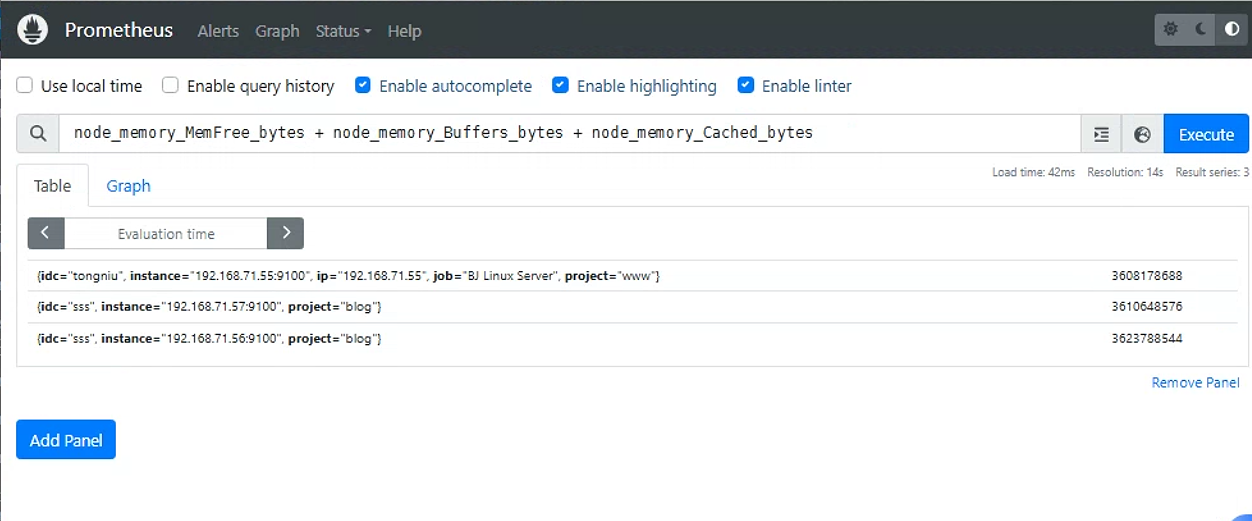Switch to the Graph tab in panel
Screen dimensions: 1252x521
[x=129, y=186]
